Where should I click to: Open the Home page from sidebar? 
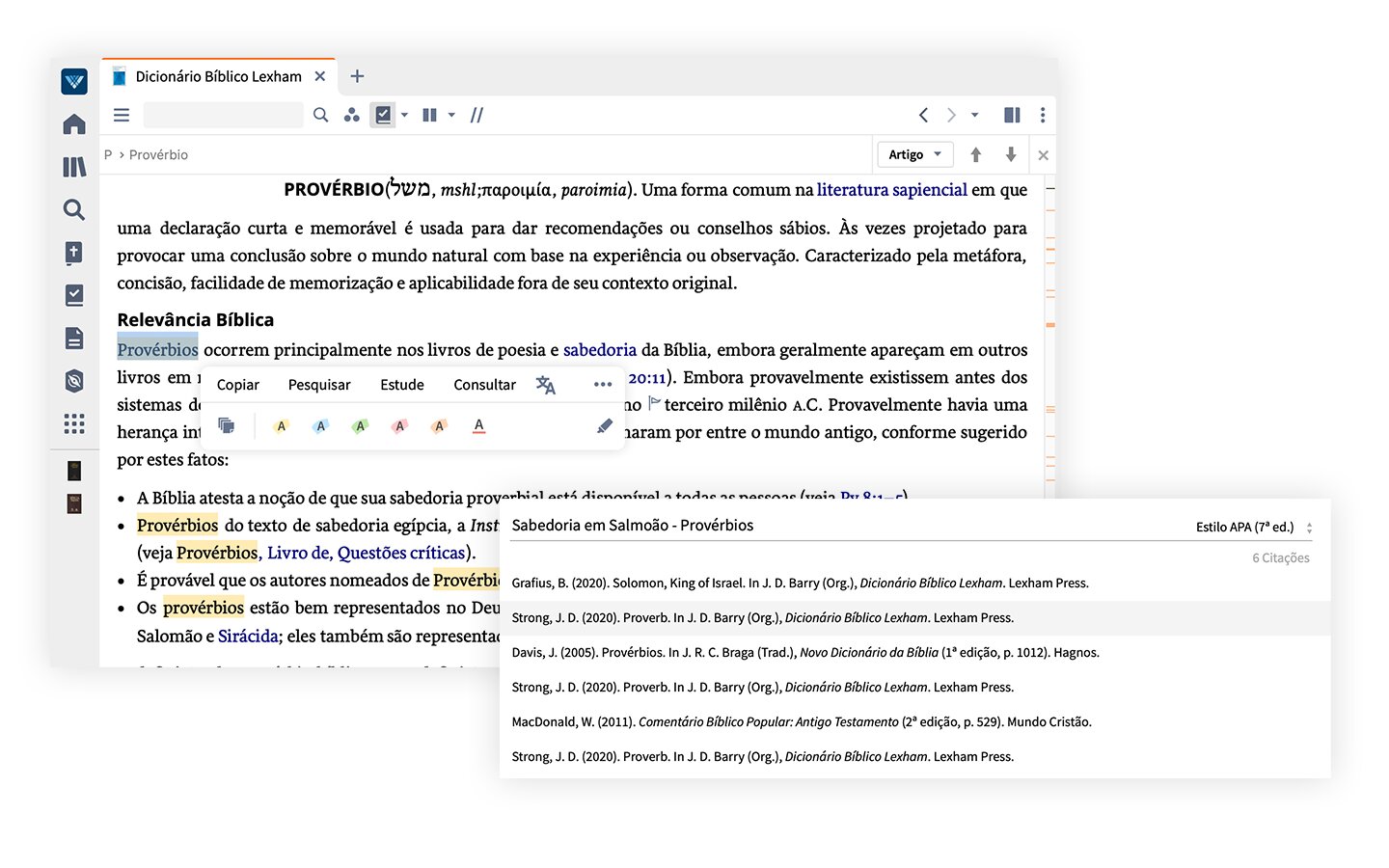[74, 124]
